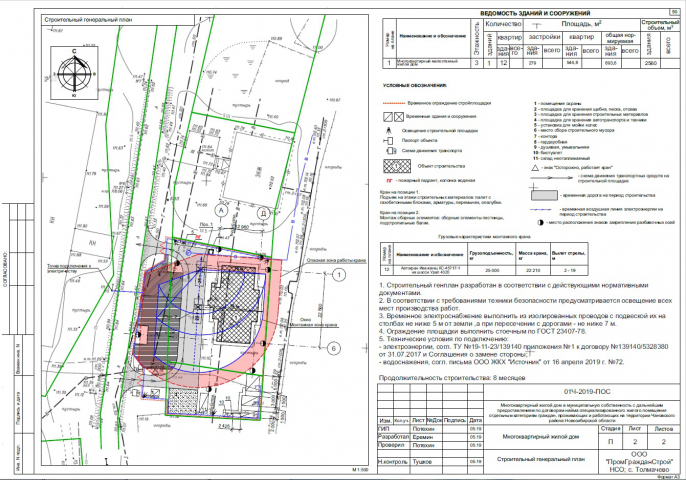Select the 25 000 capacity cell
The height and width of the screenshot is (480, 686).
[x=492, y=270]
